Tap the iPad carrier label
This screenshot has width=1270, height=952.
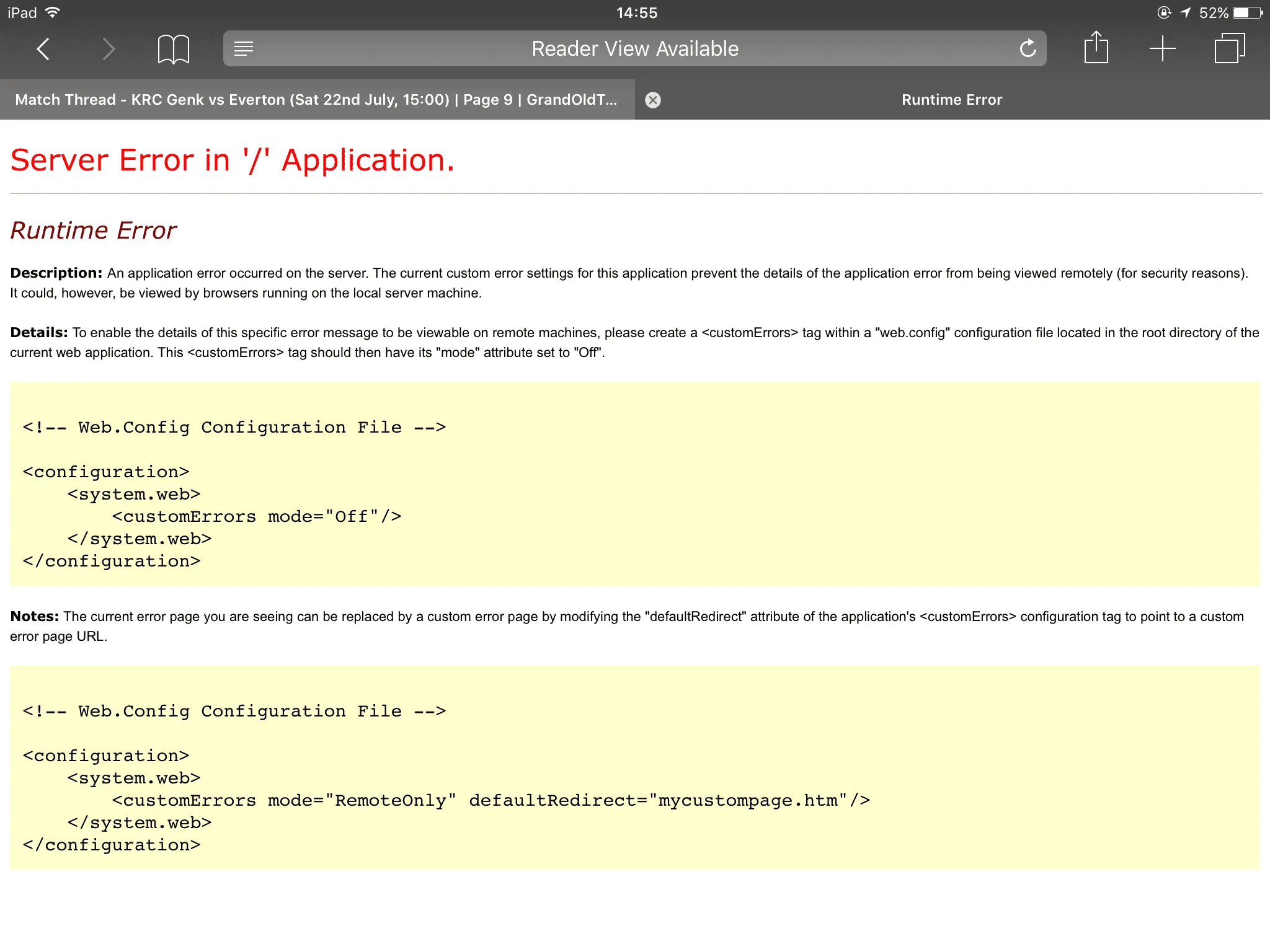(22, 12)
